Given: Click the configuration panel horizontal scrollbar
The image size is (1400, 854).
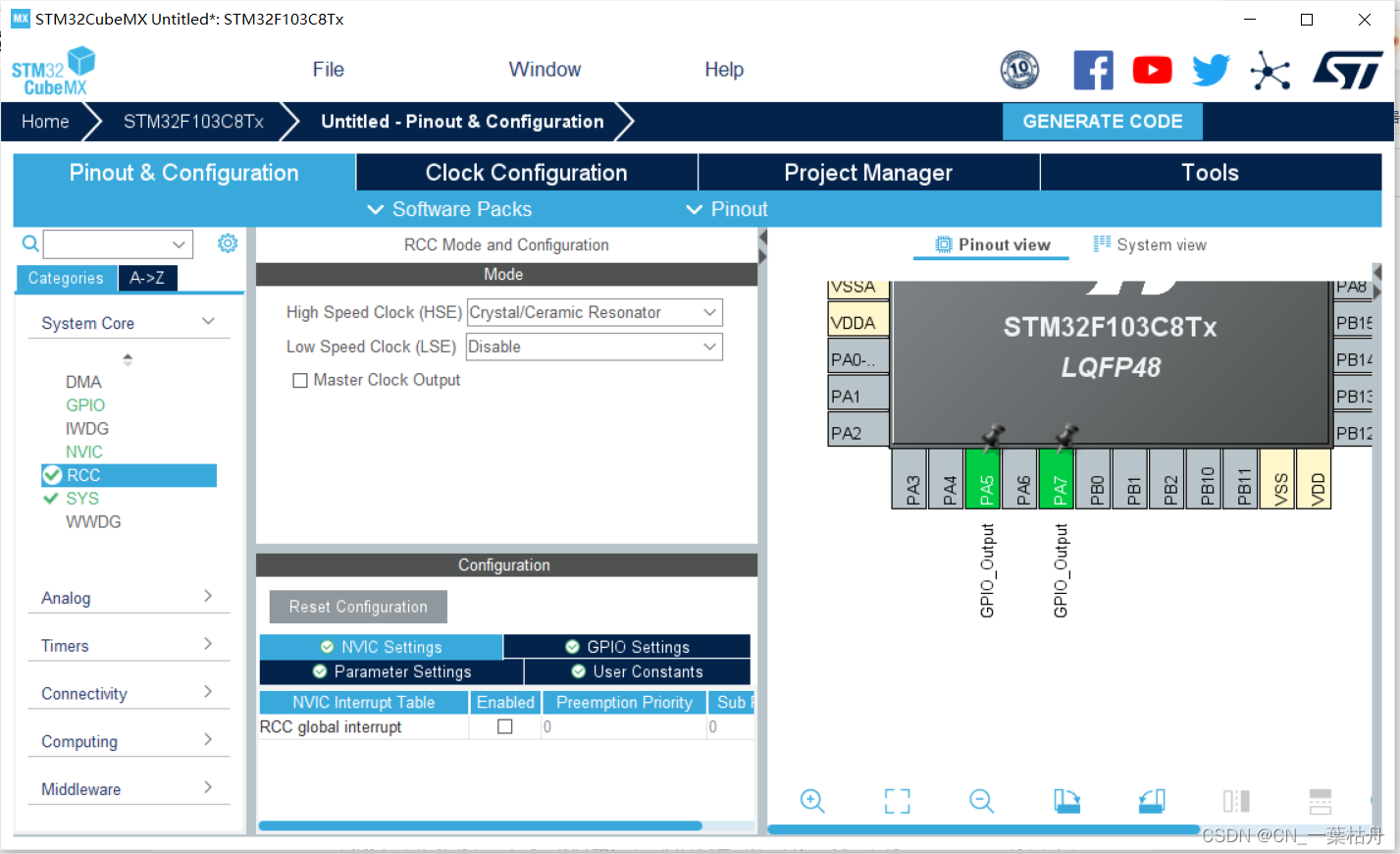Looking at the screenshot, I should tap(481, 826).
